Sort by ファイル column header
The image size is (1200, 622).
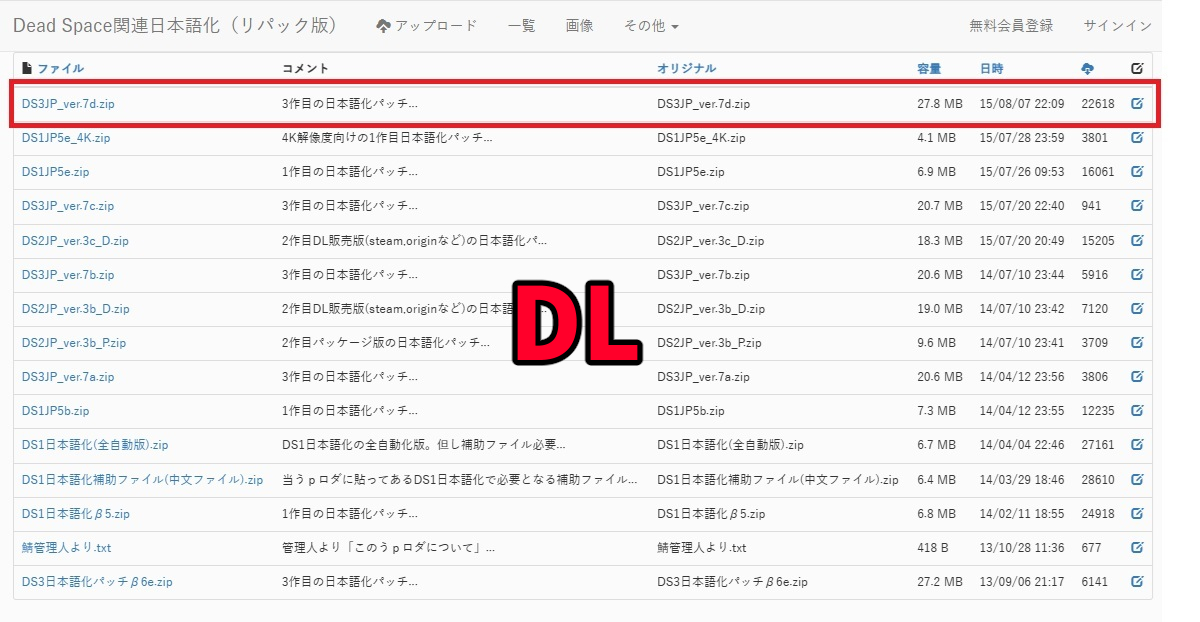tap(60, 68)
